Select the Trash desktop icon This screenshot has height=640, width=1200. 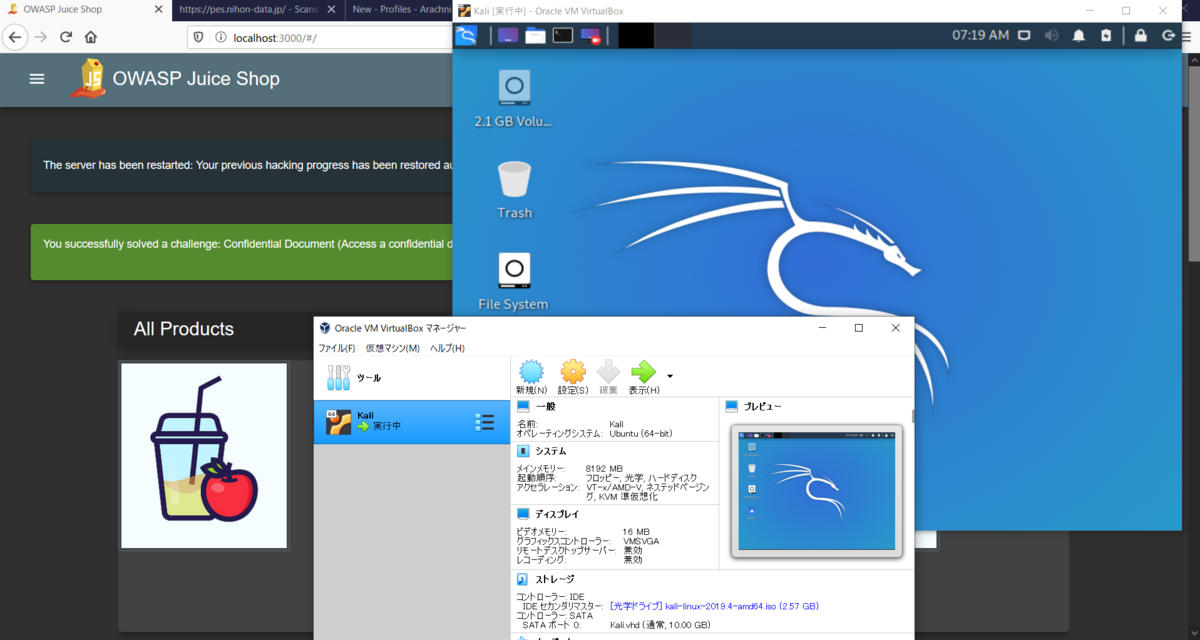(x=514, y=189)
